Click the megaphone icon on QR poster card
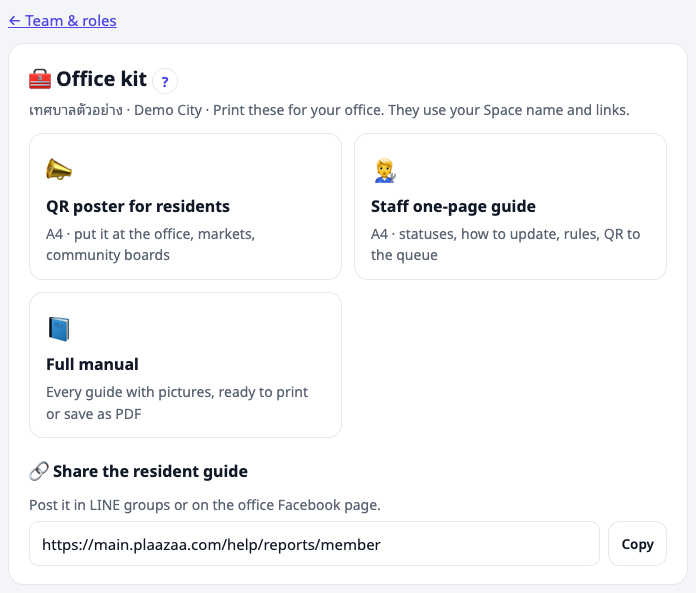This screenshot has width=696, height=593. (x=59, y=170)
